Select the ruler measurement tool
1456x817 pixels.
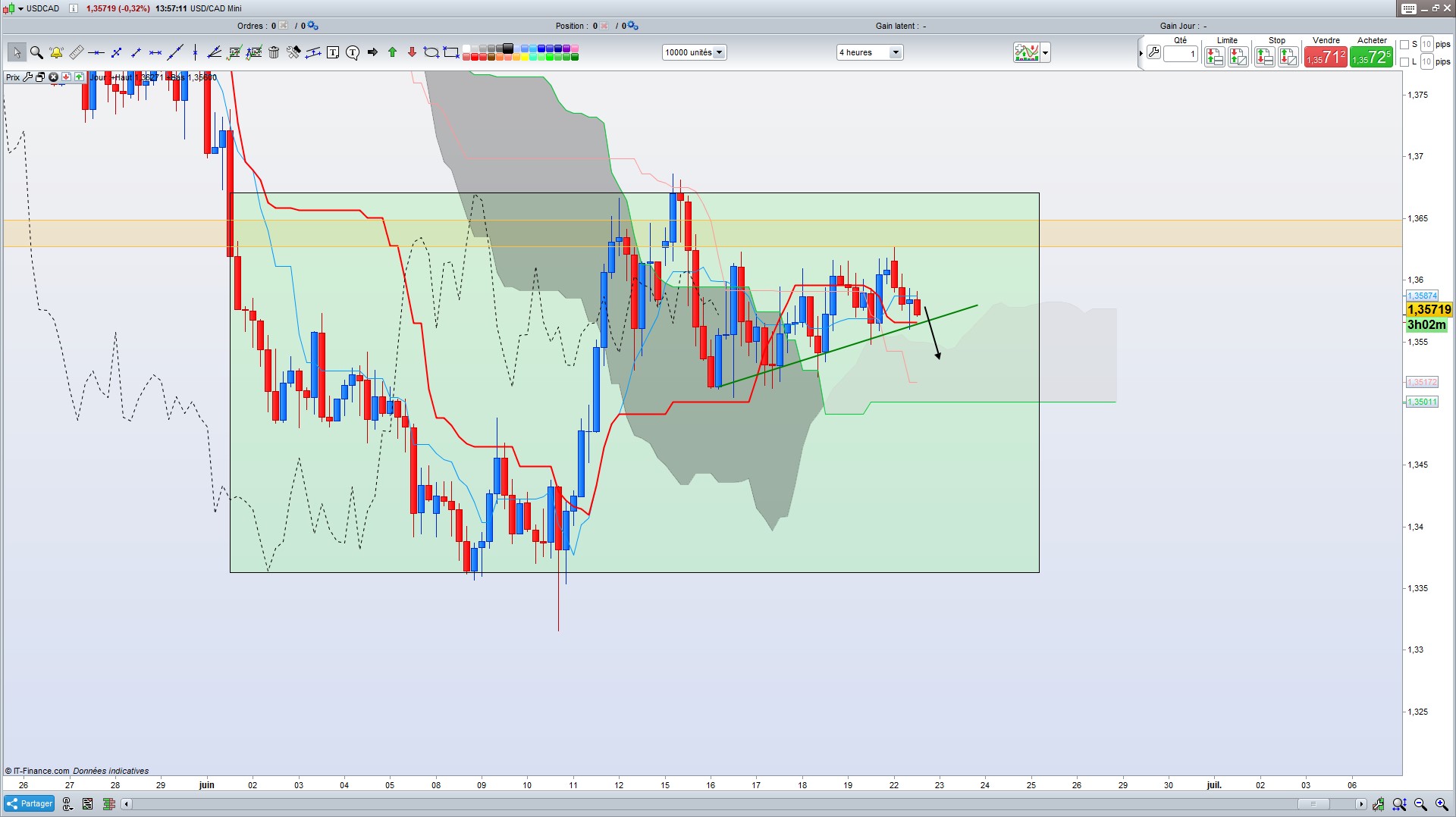pos(76,52)
